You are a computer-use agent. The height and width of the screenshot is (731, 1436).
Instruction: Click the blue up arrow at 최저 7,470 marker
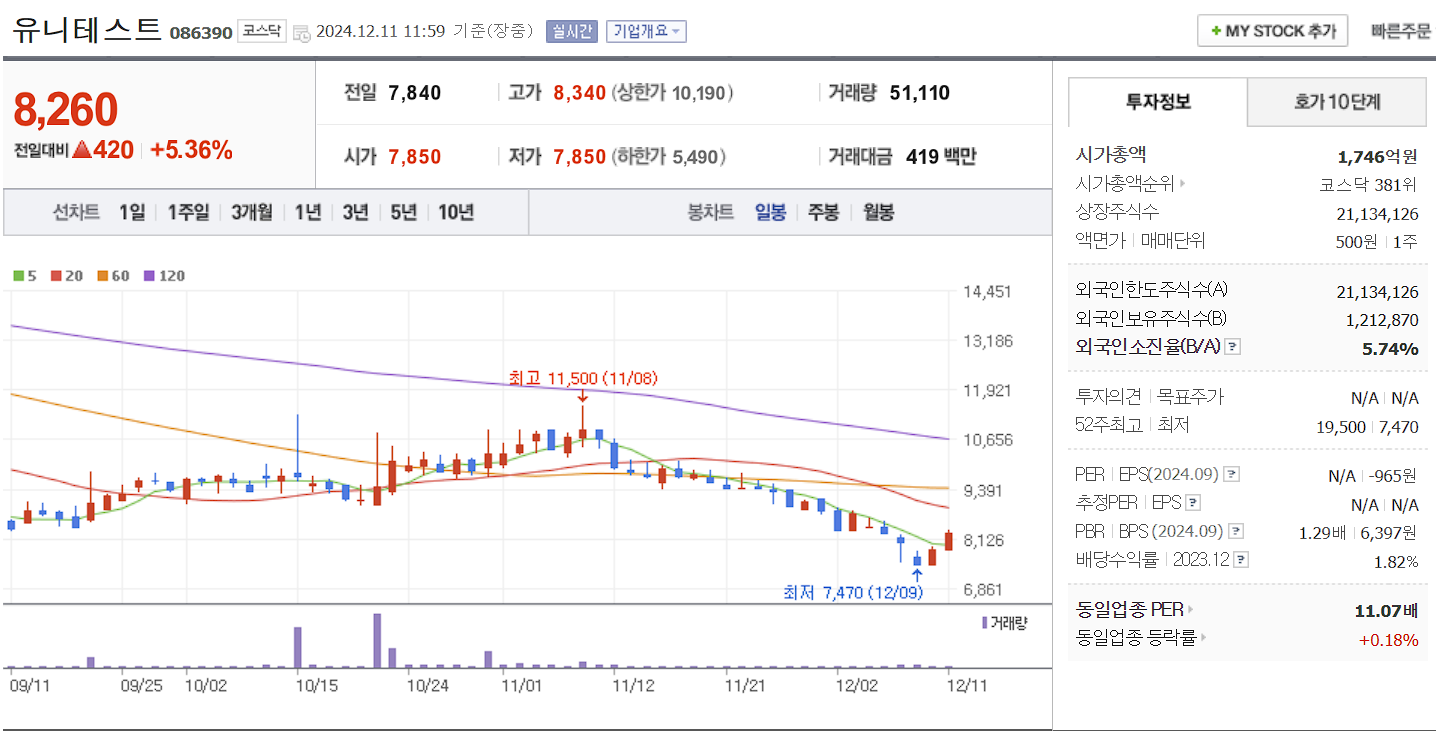point(917,575)
